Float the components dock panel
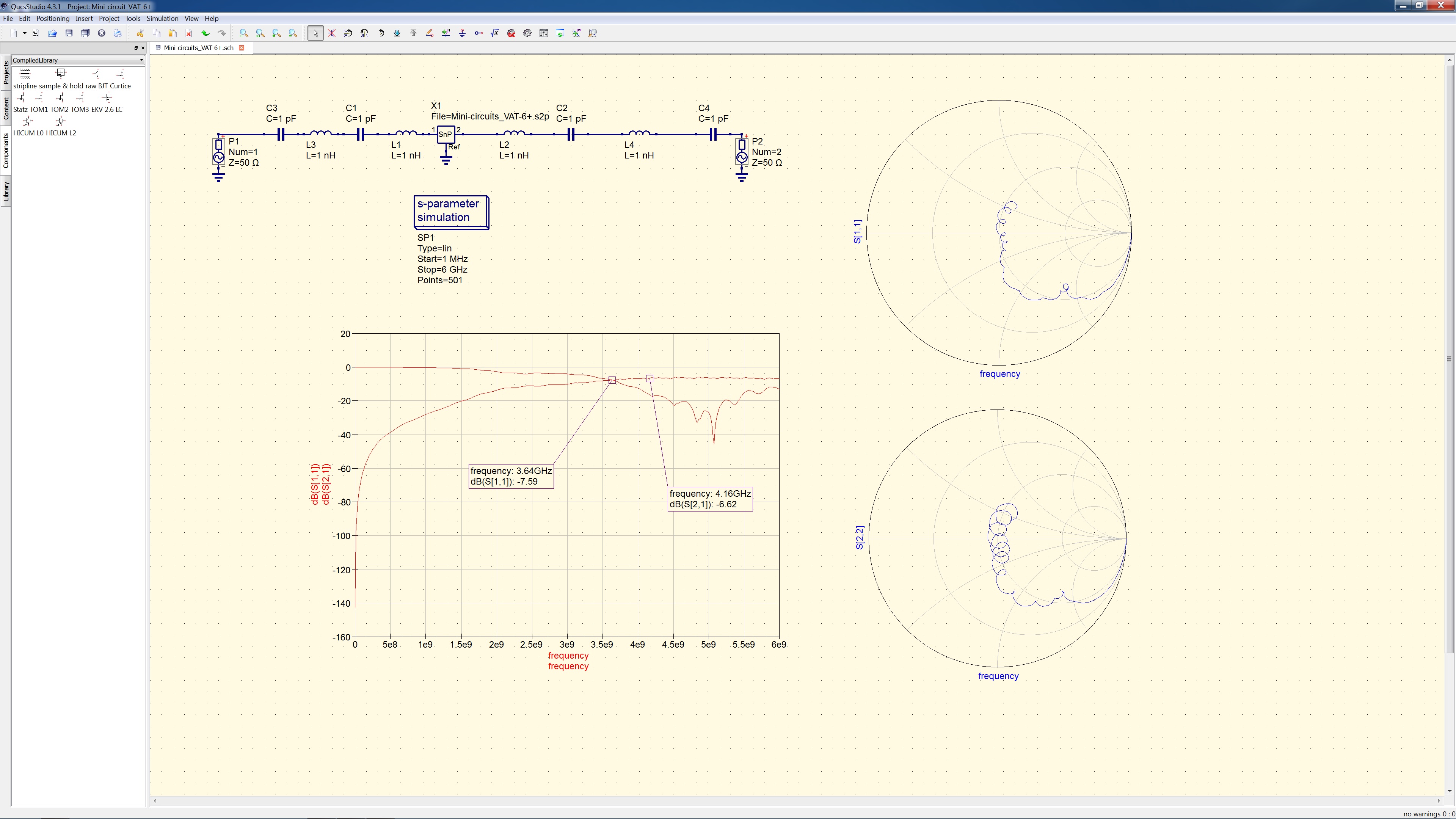 pyautogui.click(x=136, y=48)
